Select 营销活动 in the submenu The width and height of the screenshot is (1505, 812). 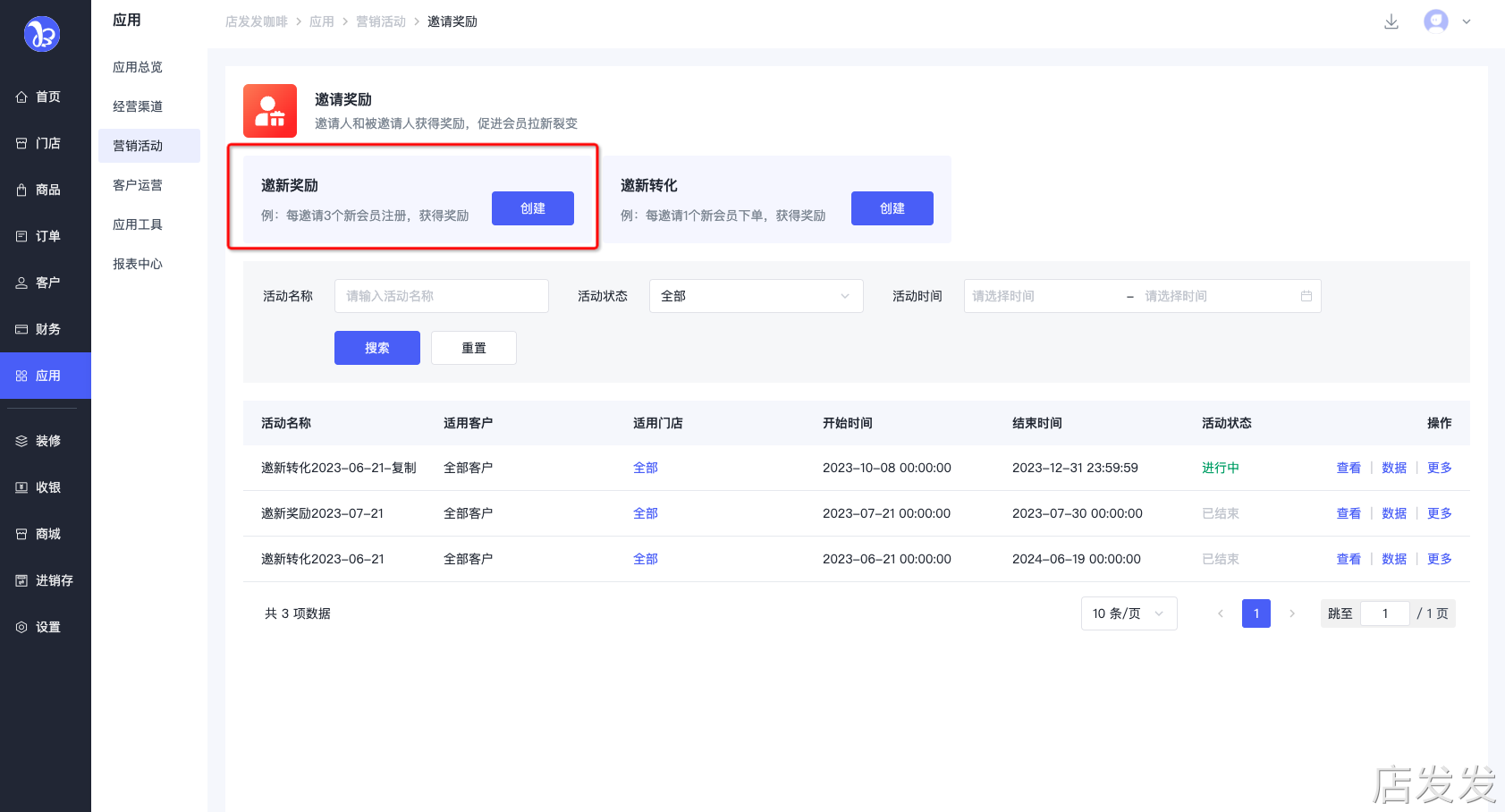[x=149, y=146]
